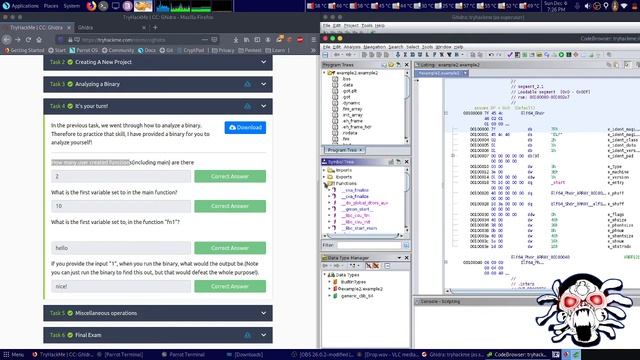
Task: Select __gmon_start__ in Symbol Tree
Action: [357, 209]
